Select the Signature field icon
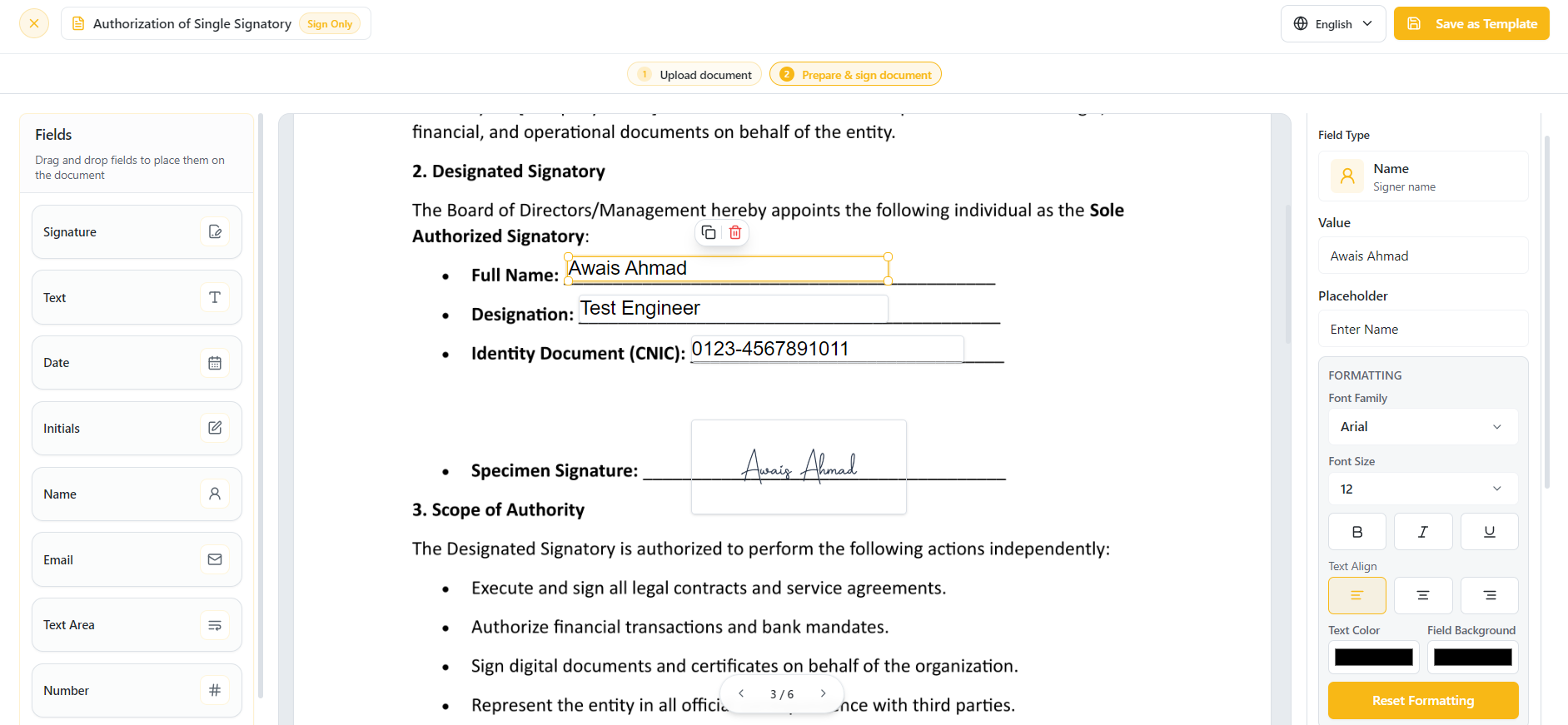 point(215,232)
